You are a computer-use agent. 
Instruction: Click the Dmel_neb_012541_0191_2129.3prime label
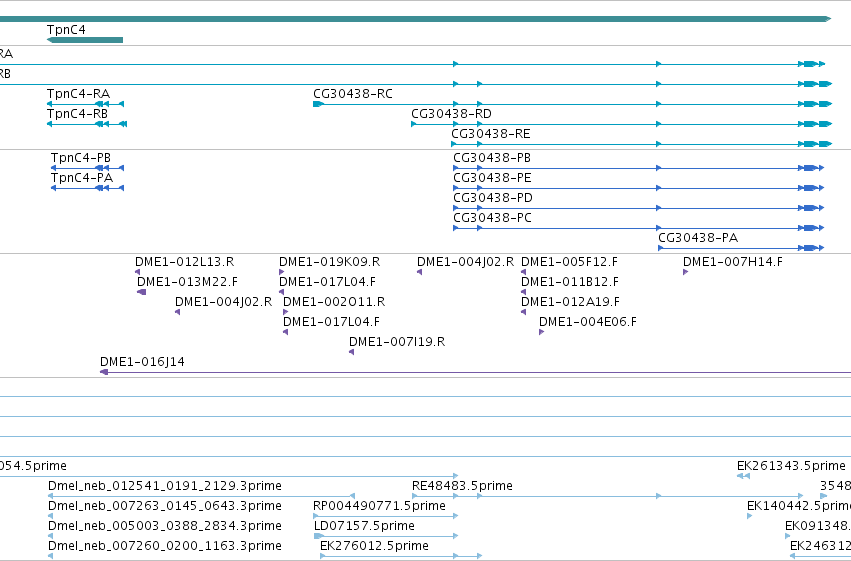point(165,486)
